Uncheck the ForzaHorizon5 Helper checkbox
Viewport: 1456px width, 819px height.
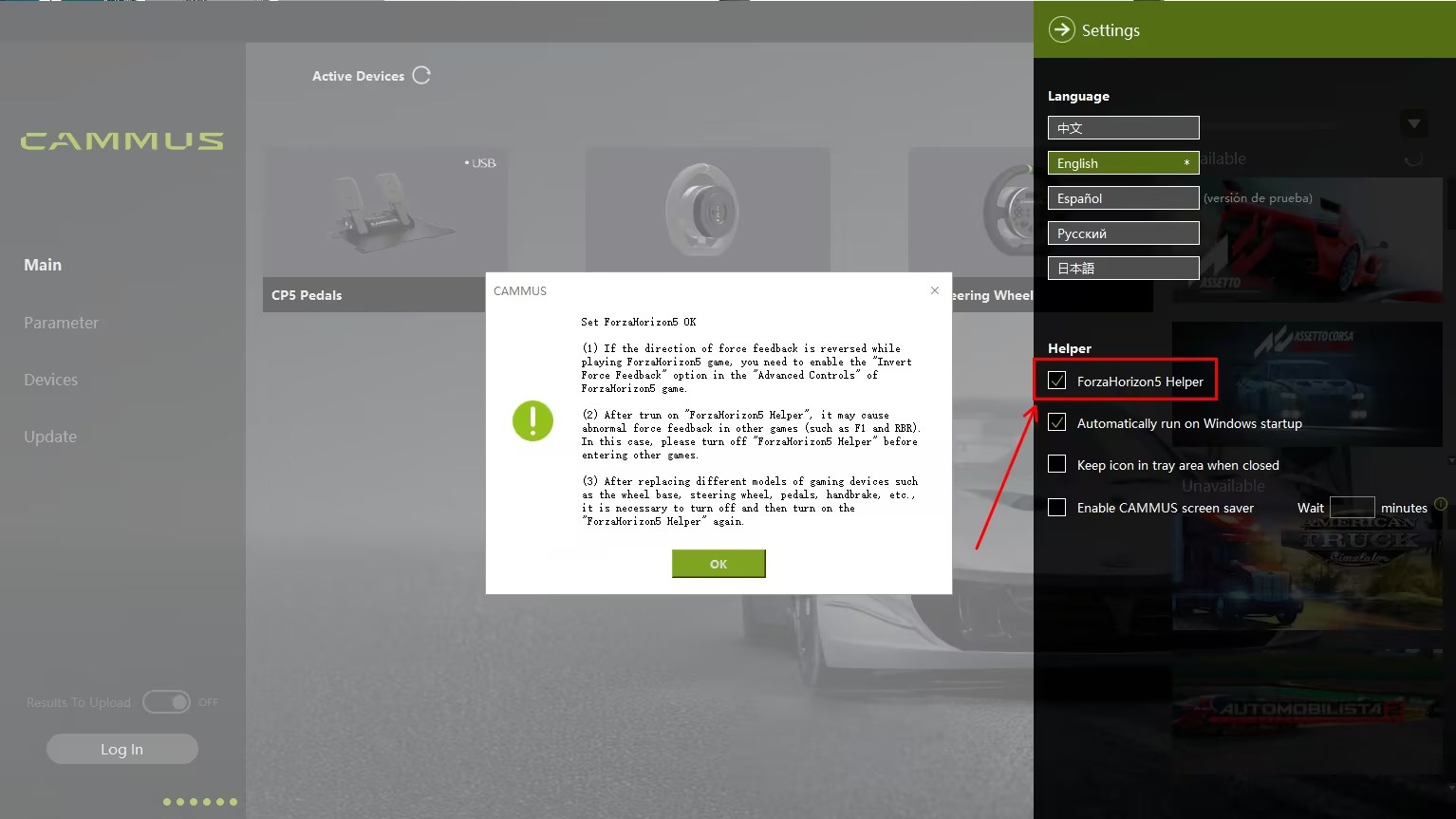[1056, 381]
